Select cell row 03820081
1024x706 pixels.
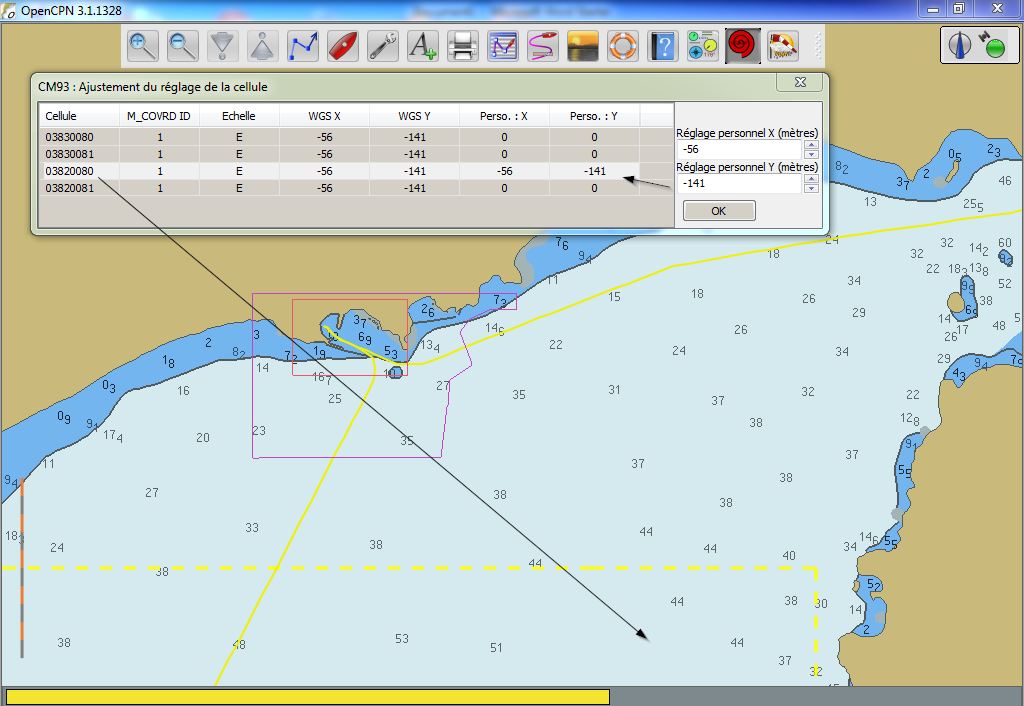click(356, 188)
